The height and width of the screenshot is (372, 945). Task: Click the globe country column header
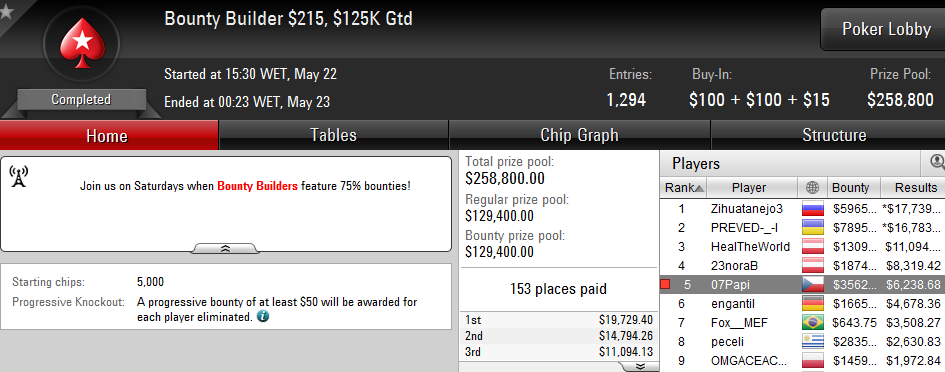(812, 188)
